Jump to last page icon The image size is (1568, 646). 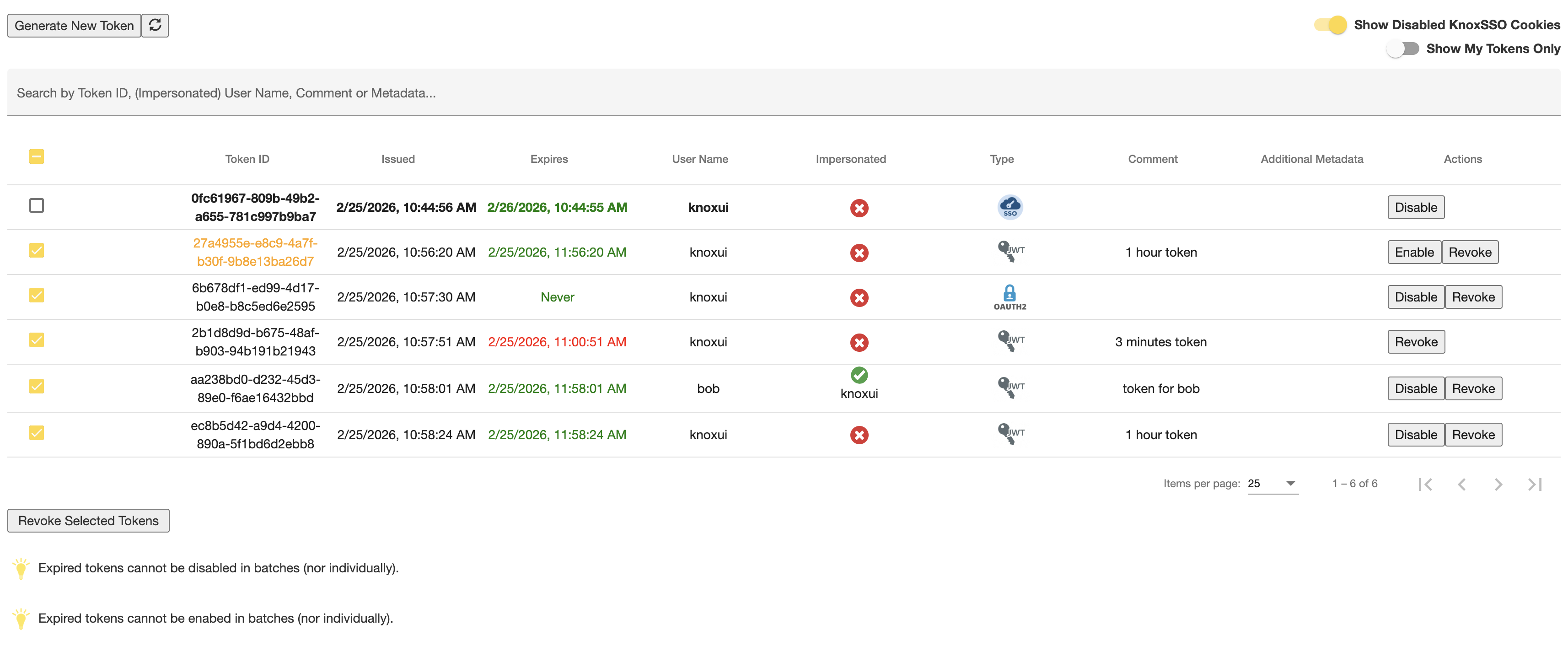click(1535, 484)
